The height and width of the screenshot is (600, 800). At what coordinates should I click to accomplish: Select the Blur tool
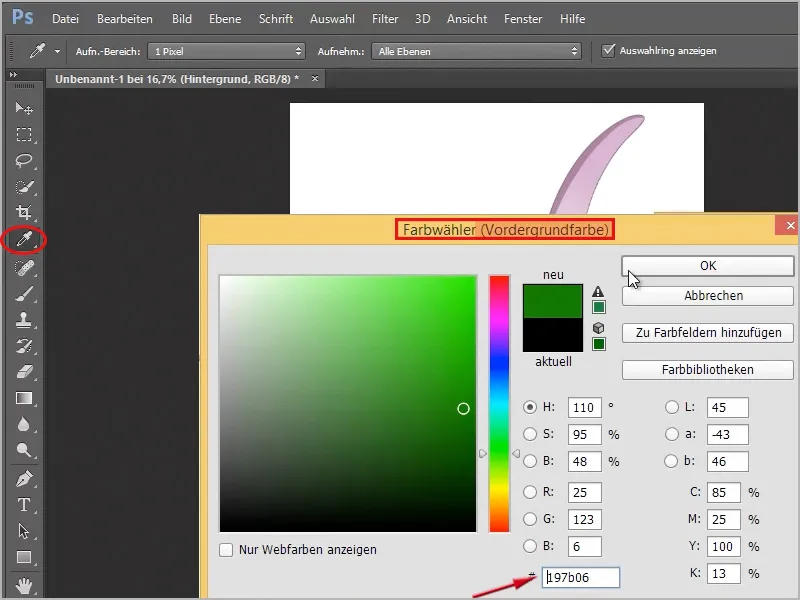coord(23,424)
